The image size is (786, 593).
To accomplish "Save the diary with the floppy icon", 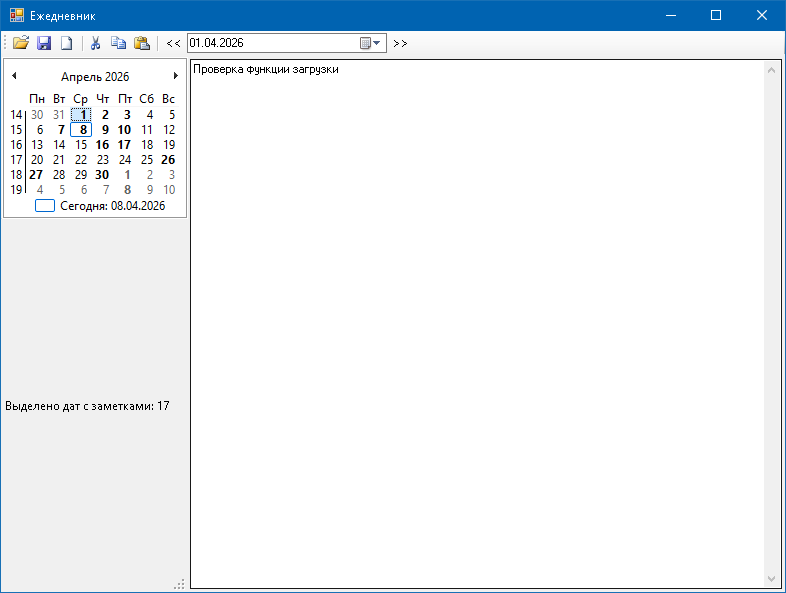I will point(44,43).
